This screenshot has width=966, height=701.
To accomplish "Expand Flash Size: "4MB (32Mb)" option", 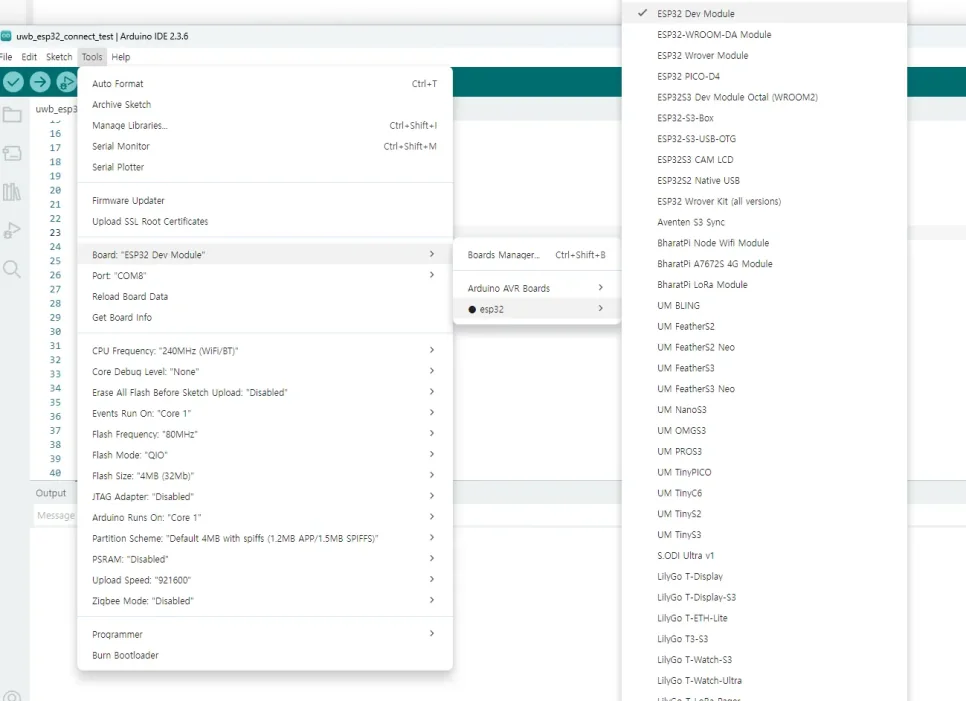I will [x=265, y=476].
